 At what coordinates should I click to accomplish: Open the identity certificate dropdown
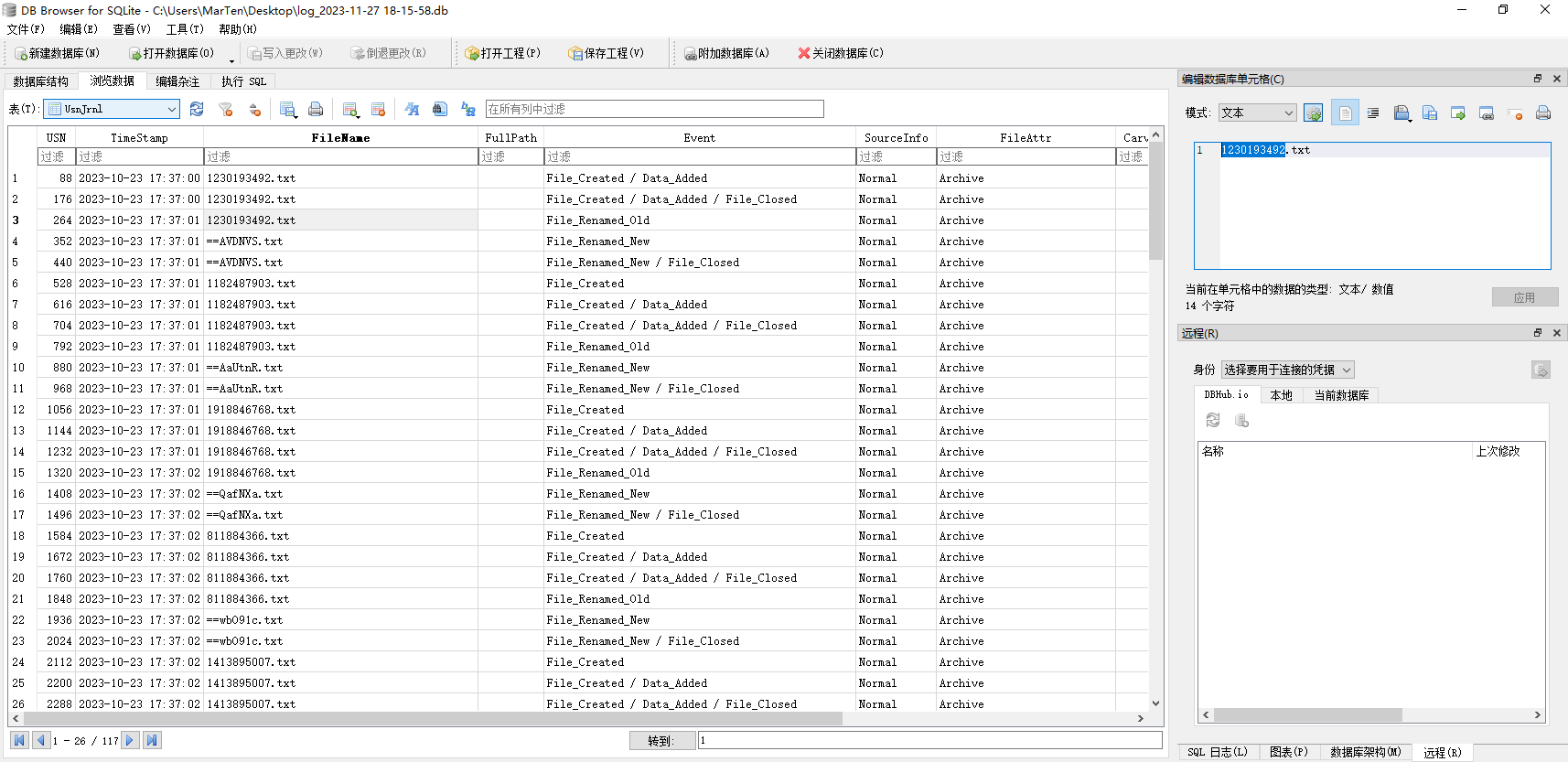click(x=1287, y=370)
